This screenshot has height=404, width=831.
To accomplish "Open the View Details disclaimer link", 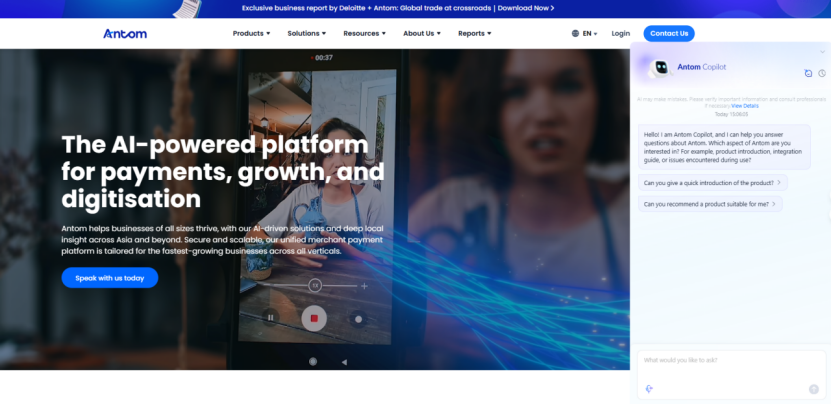I will coord(745,106).
